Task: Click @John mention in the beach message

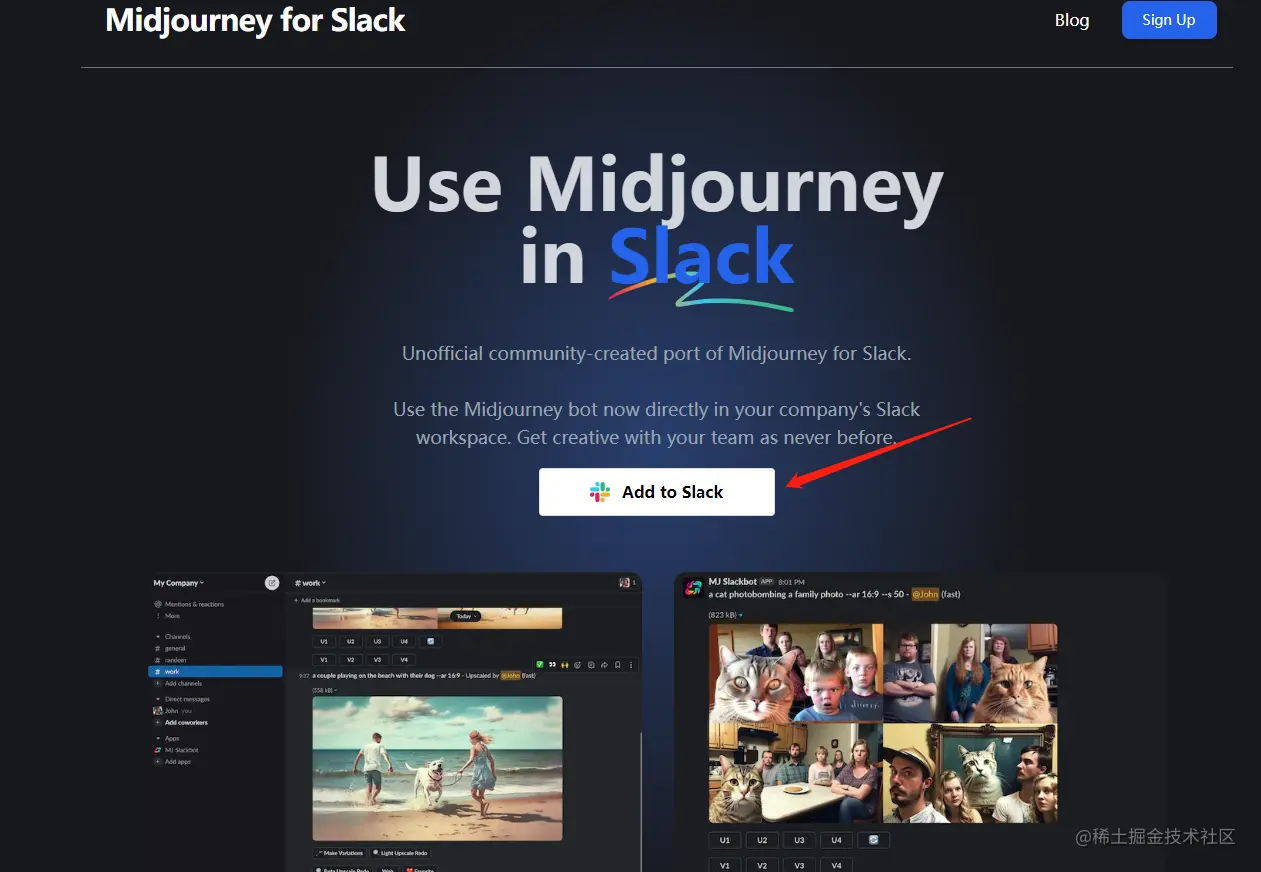Action: pos(510,676)
